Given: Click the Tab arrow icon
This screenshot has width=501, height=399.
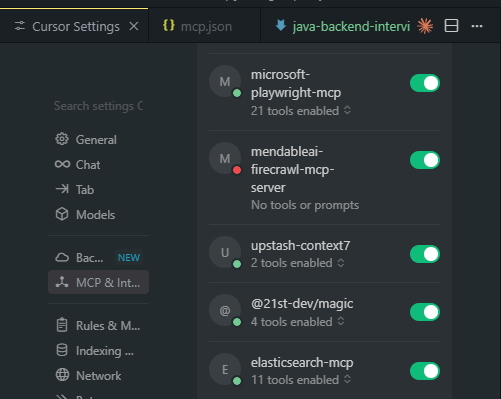Looking at the screenshot, I should coord(62,189).
